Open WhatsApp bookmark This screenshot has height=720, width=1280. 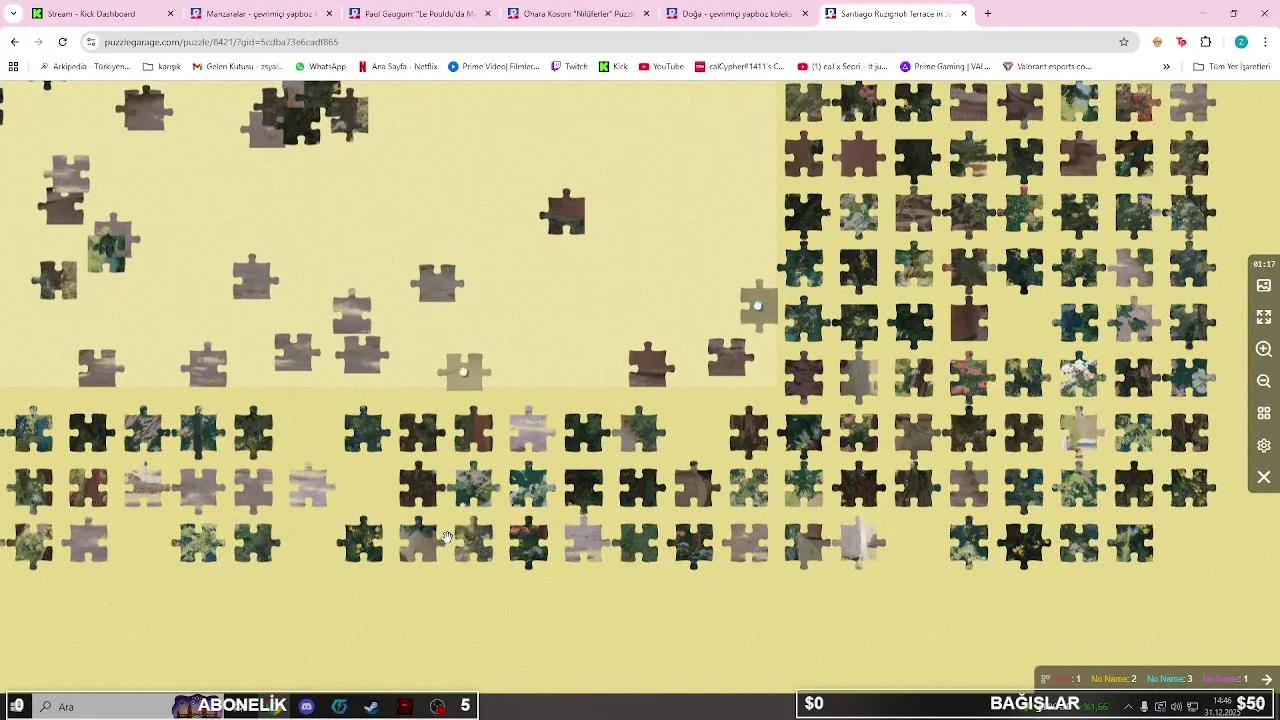pos(320,67)
